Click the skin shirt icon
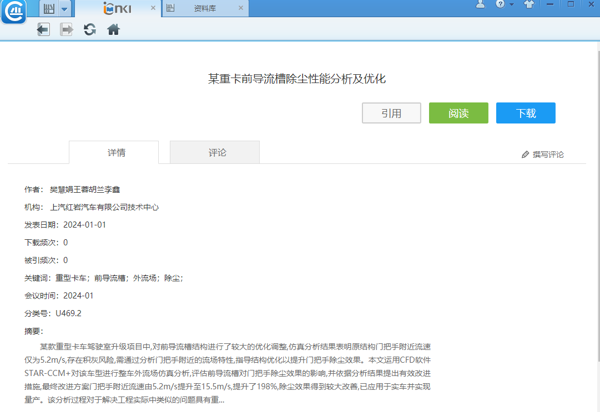 (529, 5)
